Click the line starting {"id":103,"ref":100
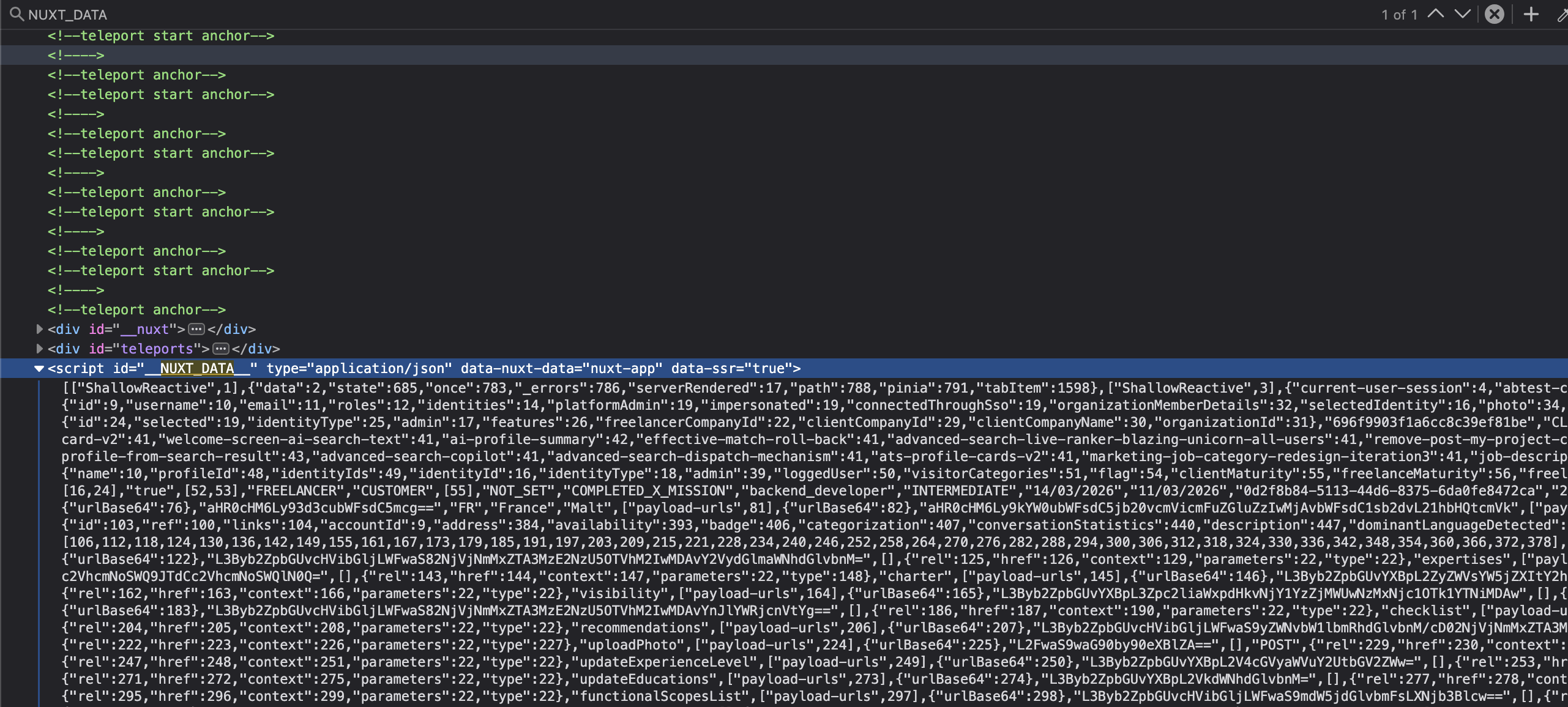Image resolution: width=1568 pixels, height=707 pixels. (815, 525)
